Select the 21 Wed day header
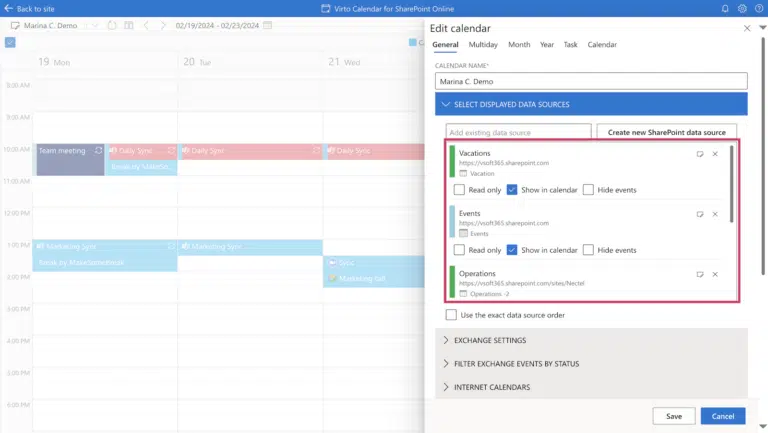Image resolution: width=768 pixels, height=433 pixels. click(x=344, y=62)
